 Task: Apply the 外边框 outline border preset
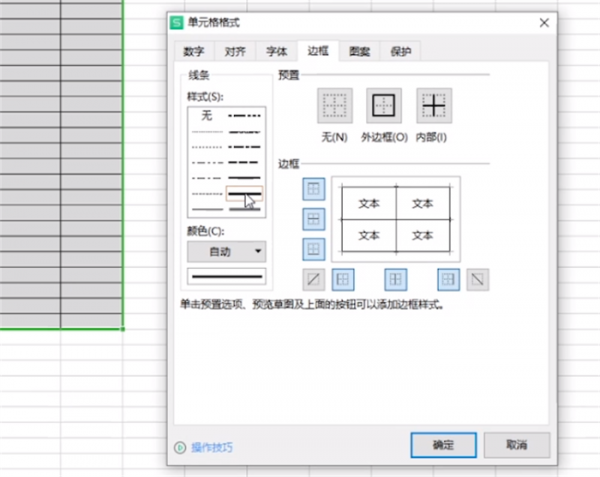tap(384, 105)
